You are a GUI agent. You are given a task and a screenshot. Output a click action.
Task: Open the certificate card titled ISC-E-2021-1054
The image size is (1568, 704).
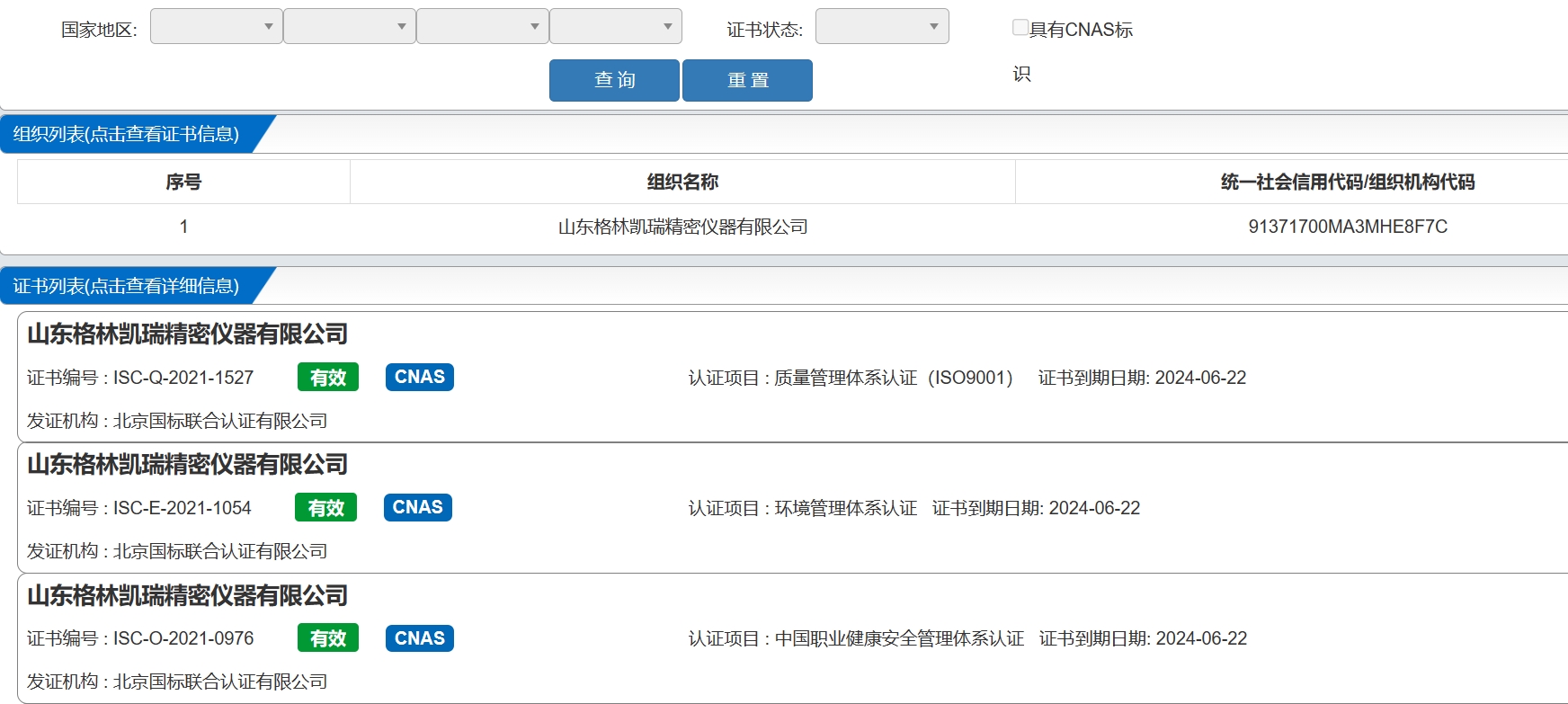187,465
